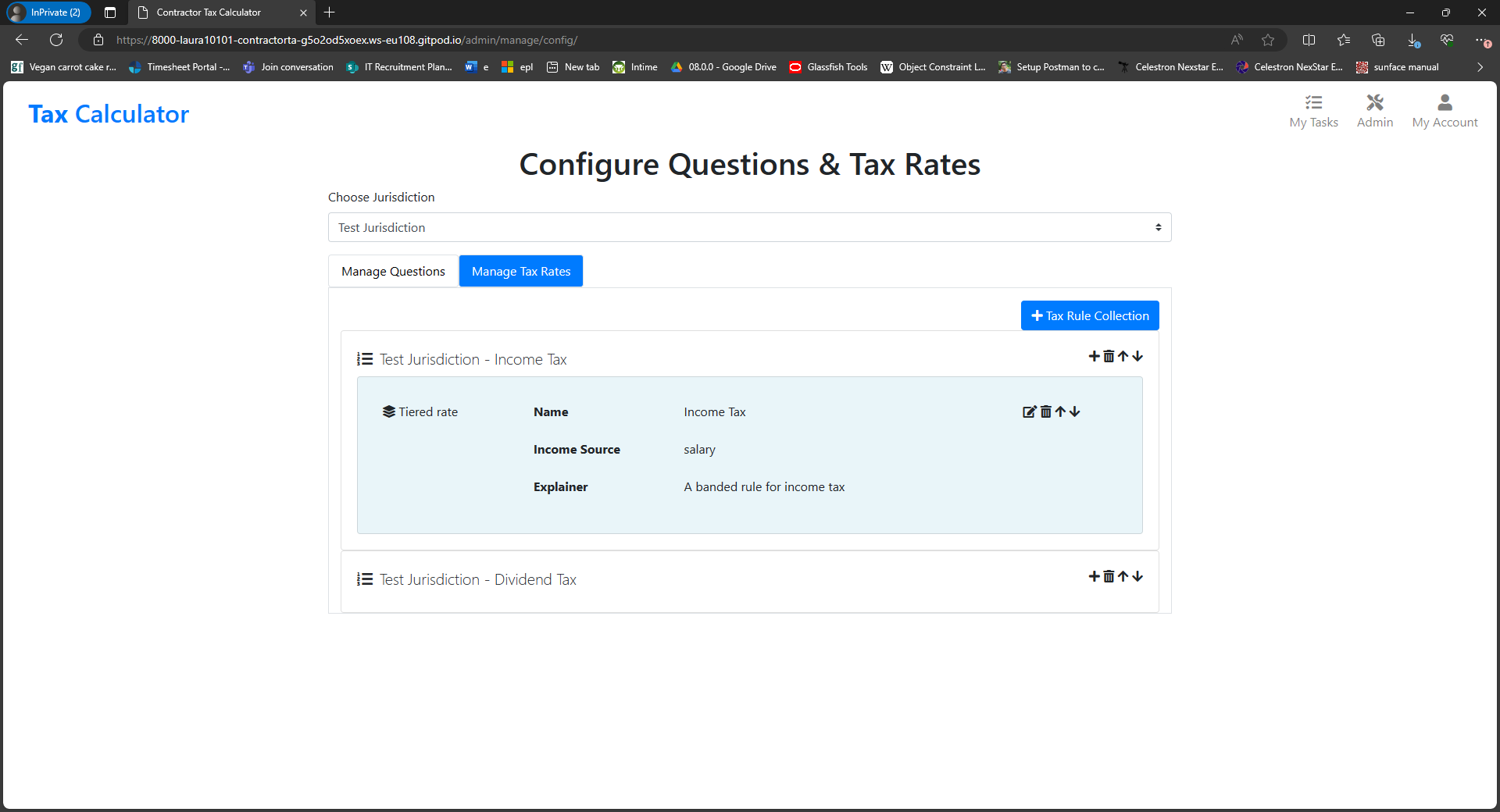Open the surface manual bookmark
Image resolution: width=1500 pixels, height=812 pixels.
point(1398,67)
